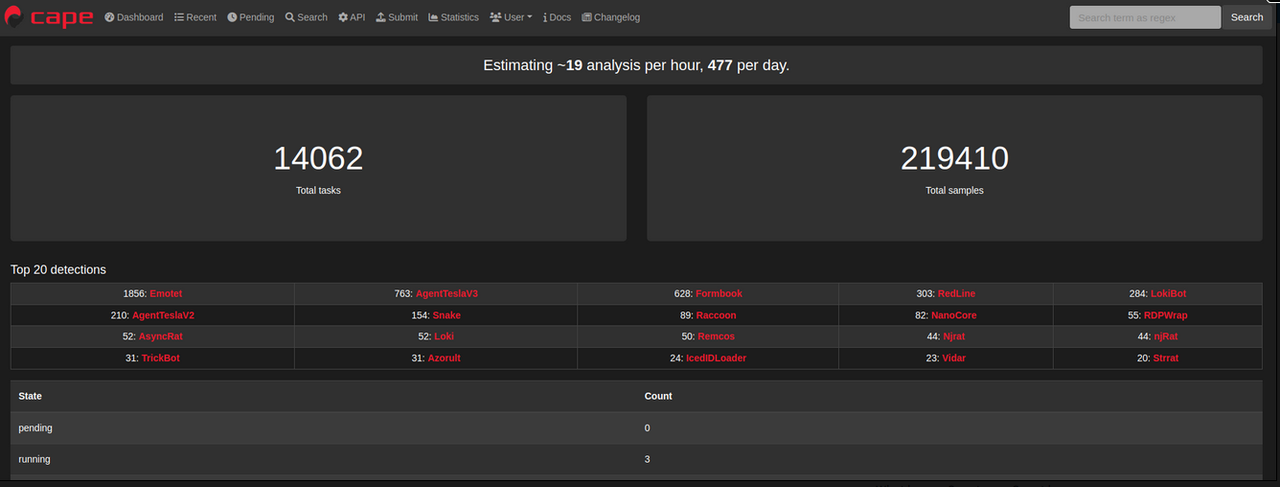Open the Submit page
Screen dimensions: 1280x487
pos(397,17)
